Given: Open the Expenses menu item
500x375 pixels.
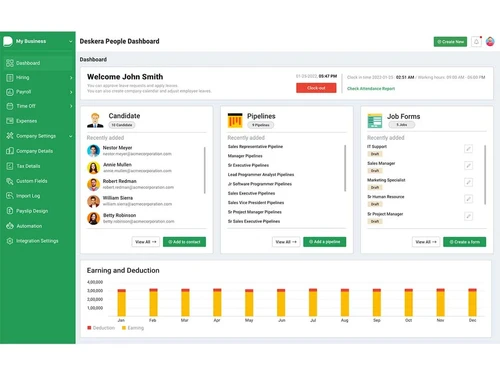Looking at the screenshot, I should pos(38,121).
